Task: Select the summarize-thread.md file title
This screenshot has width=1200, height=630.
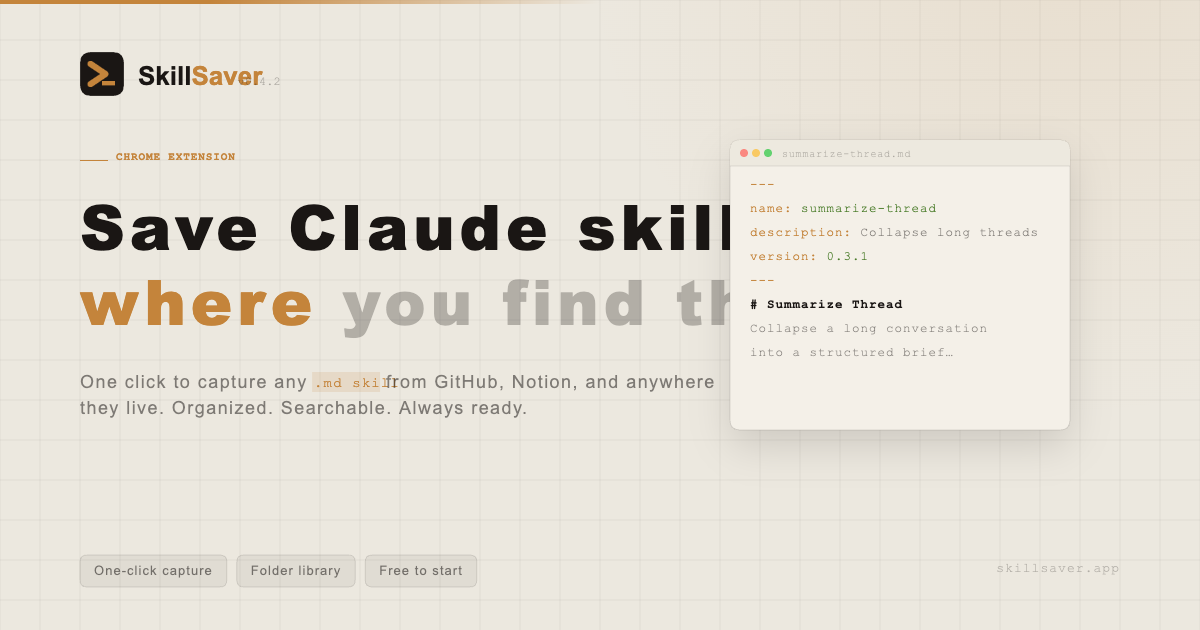Action: pyautogui.click(x=846, y=154)
